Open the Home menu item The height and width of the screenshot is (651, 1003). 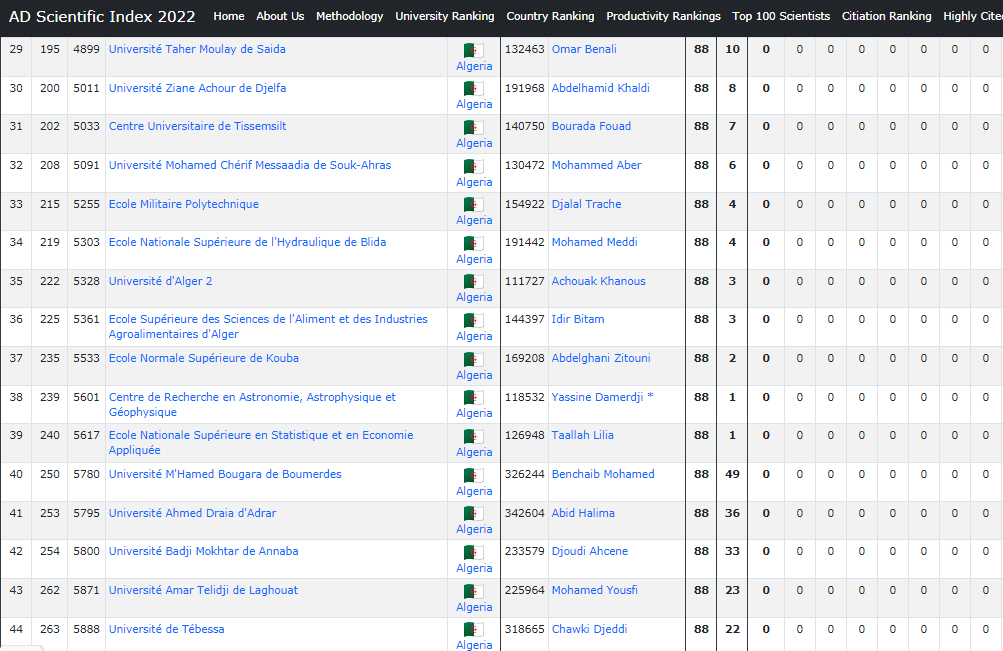tap(228, 16)
